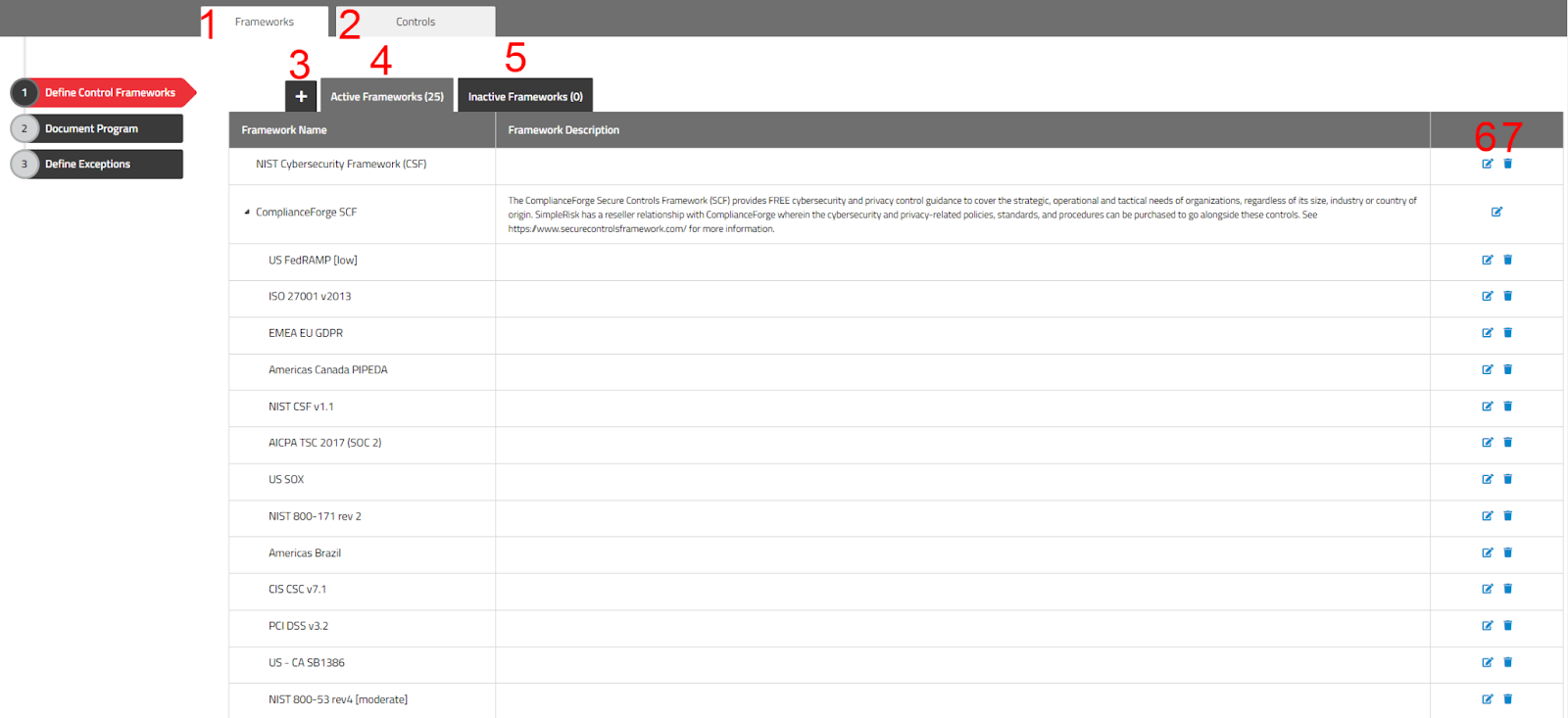Show Inactive Frameworks (0) tab

pos(525,96)
